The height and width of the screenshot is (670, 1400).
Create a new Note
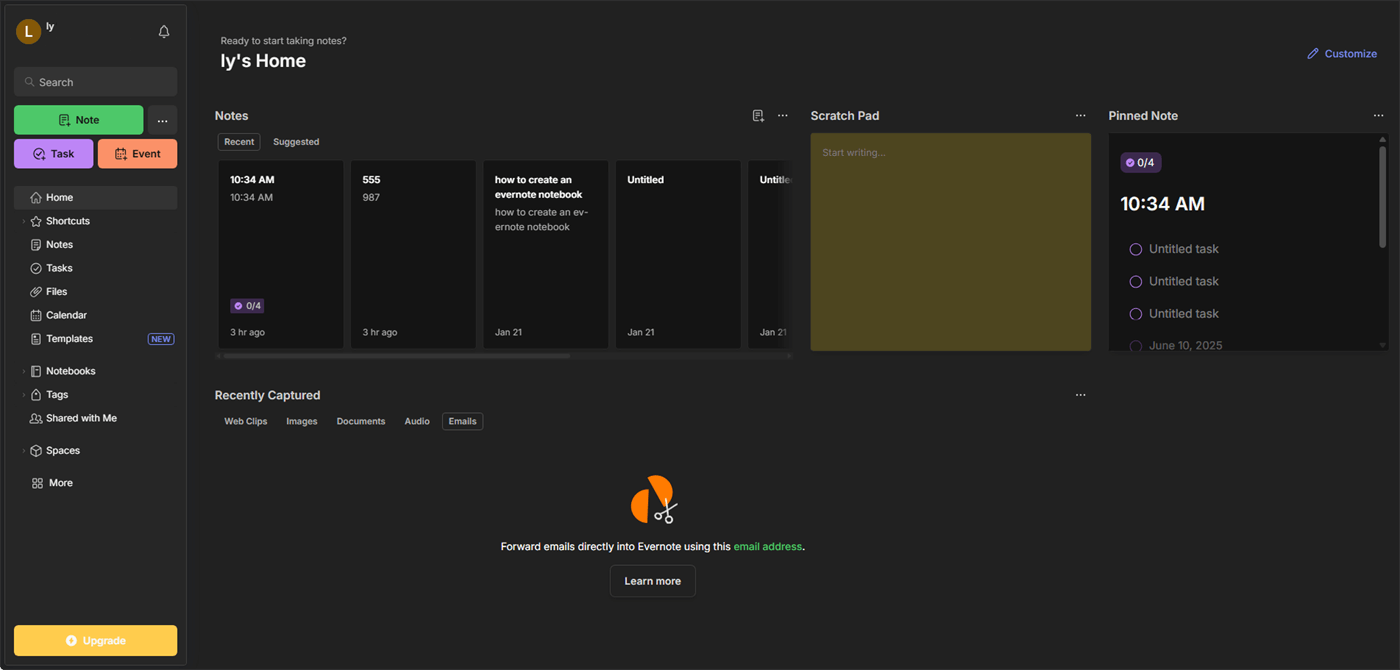79,120
